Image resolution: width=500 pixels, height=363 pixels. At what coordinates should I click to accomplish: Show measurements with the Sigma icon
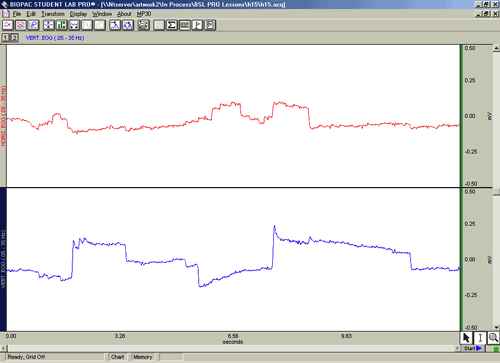point(172,25)
